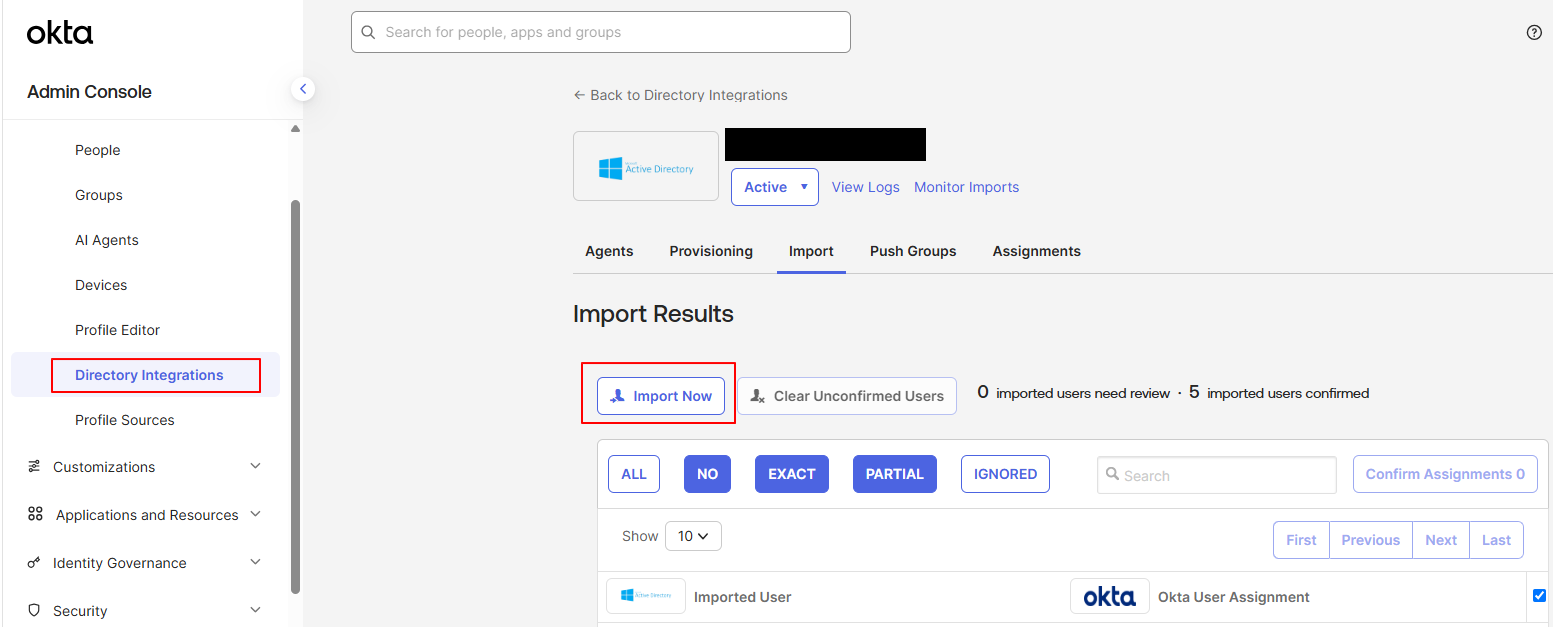Screen dimensions: 1553x627
Task: Click Confirm Assignments button
Action: click(1445, 474)
